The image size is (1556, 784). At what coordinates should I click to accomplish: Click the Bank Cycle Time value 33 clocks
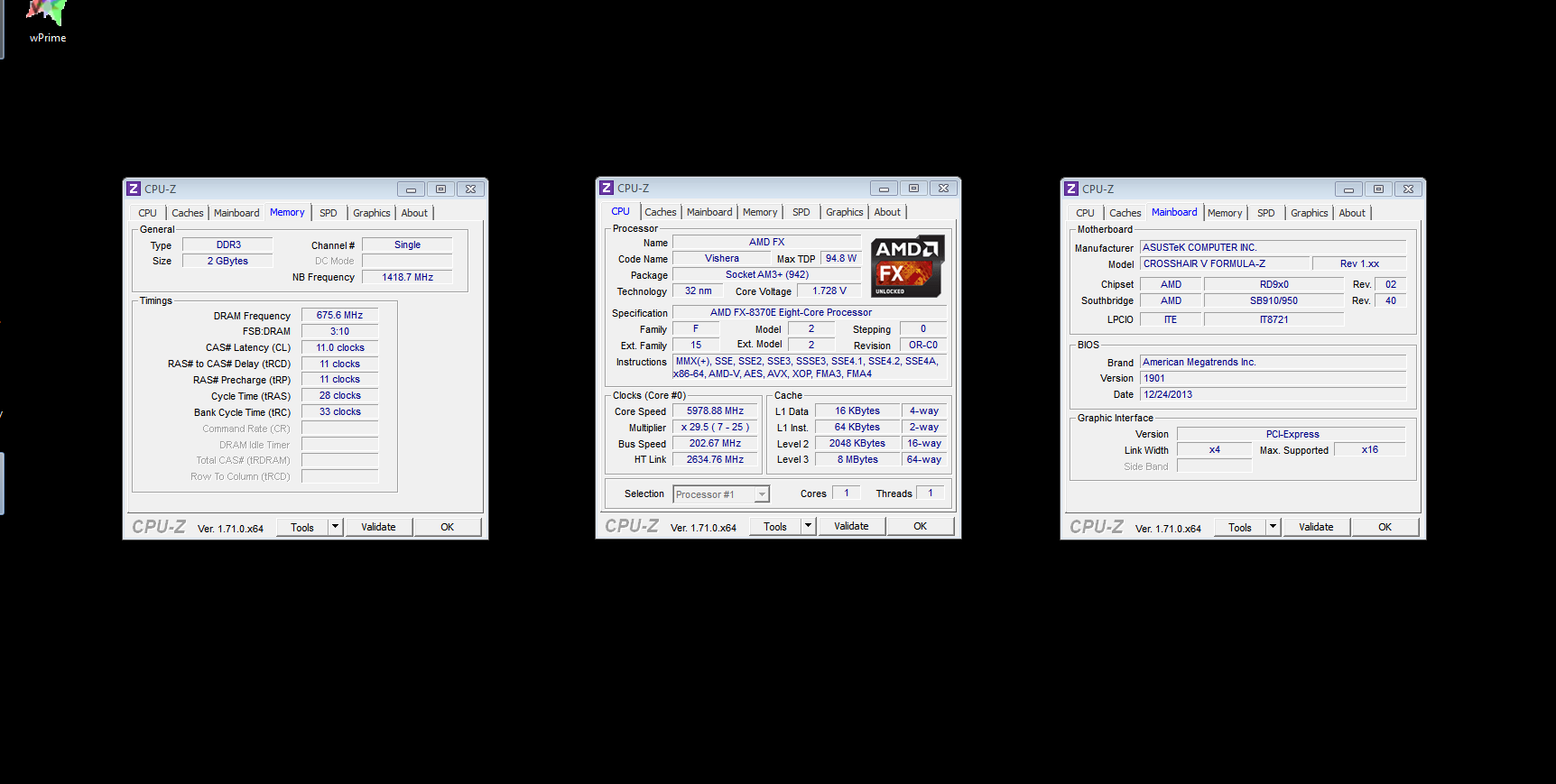coord(339,411)
